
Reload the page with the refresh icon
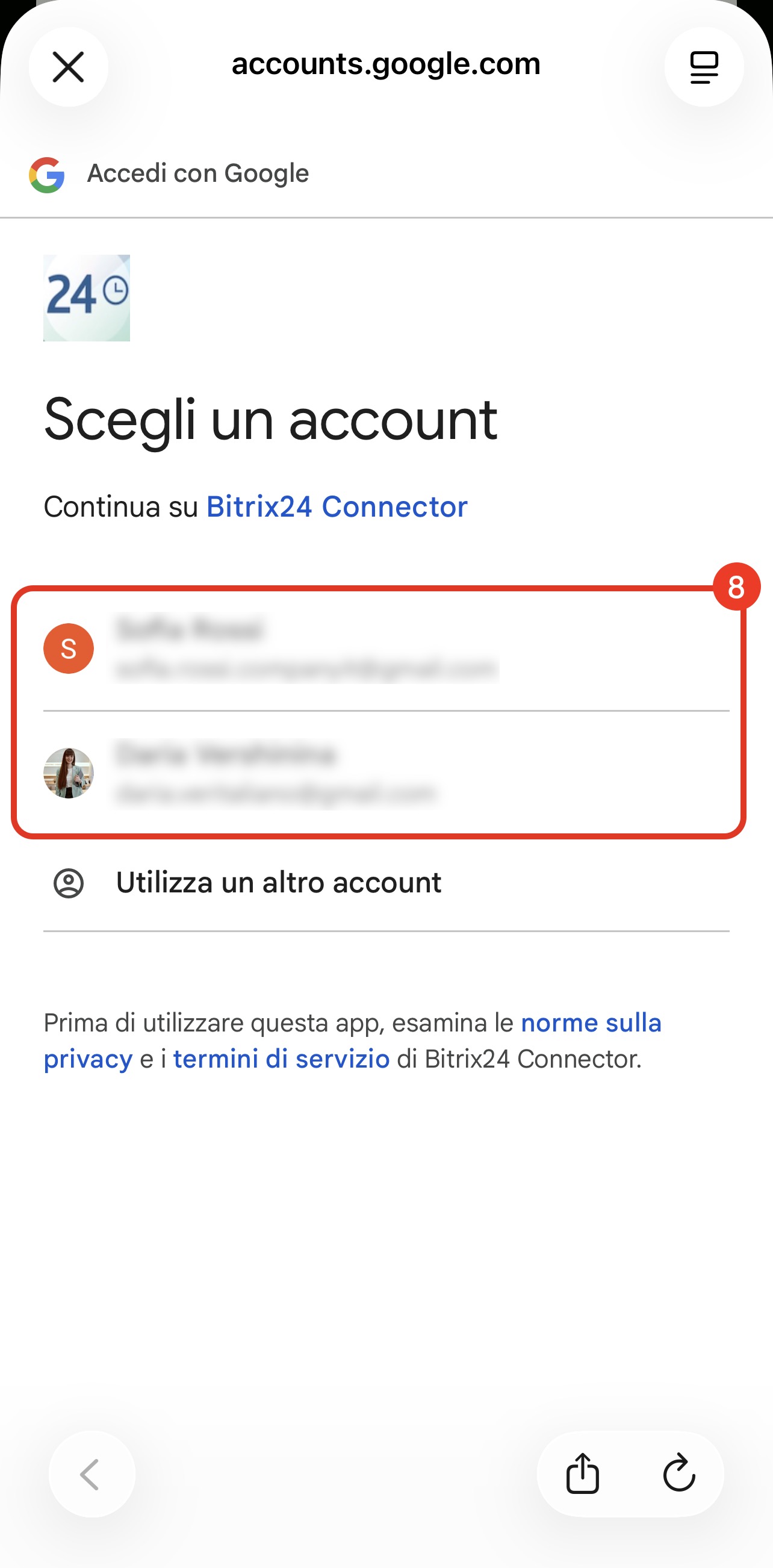[678, 1473]
